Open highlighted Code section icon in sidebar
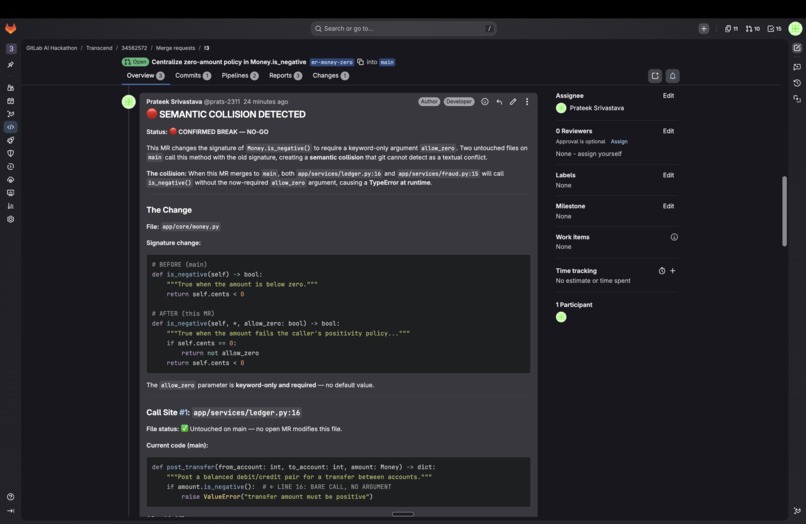Viewport: 806px width, 524px height. (x=10, y=127)
